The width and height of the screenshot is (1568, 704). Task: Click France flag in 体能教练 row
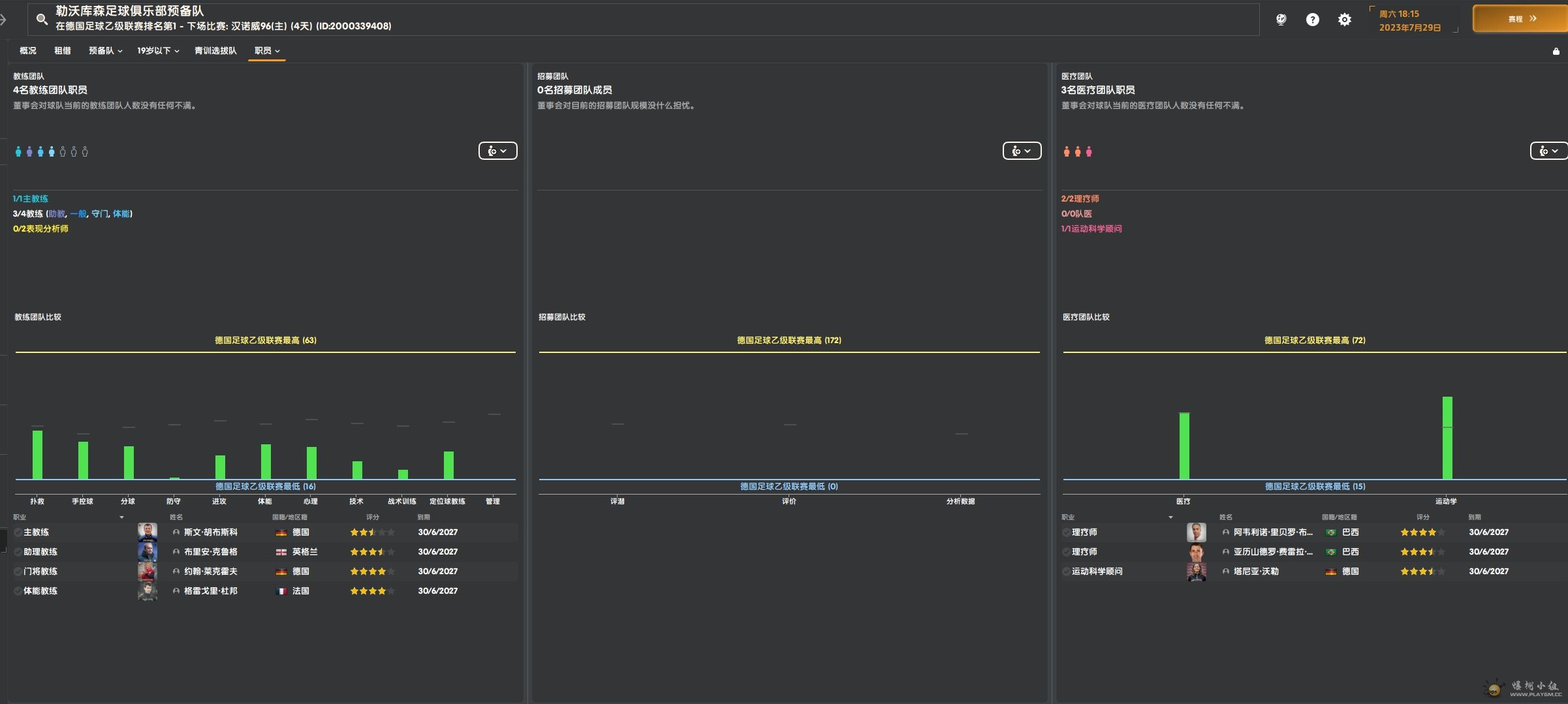pyautogui.click(x=281, y=591)
